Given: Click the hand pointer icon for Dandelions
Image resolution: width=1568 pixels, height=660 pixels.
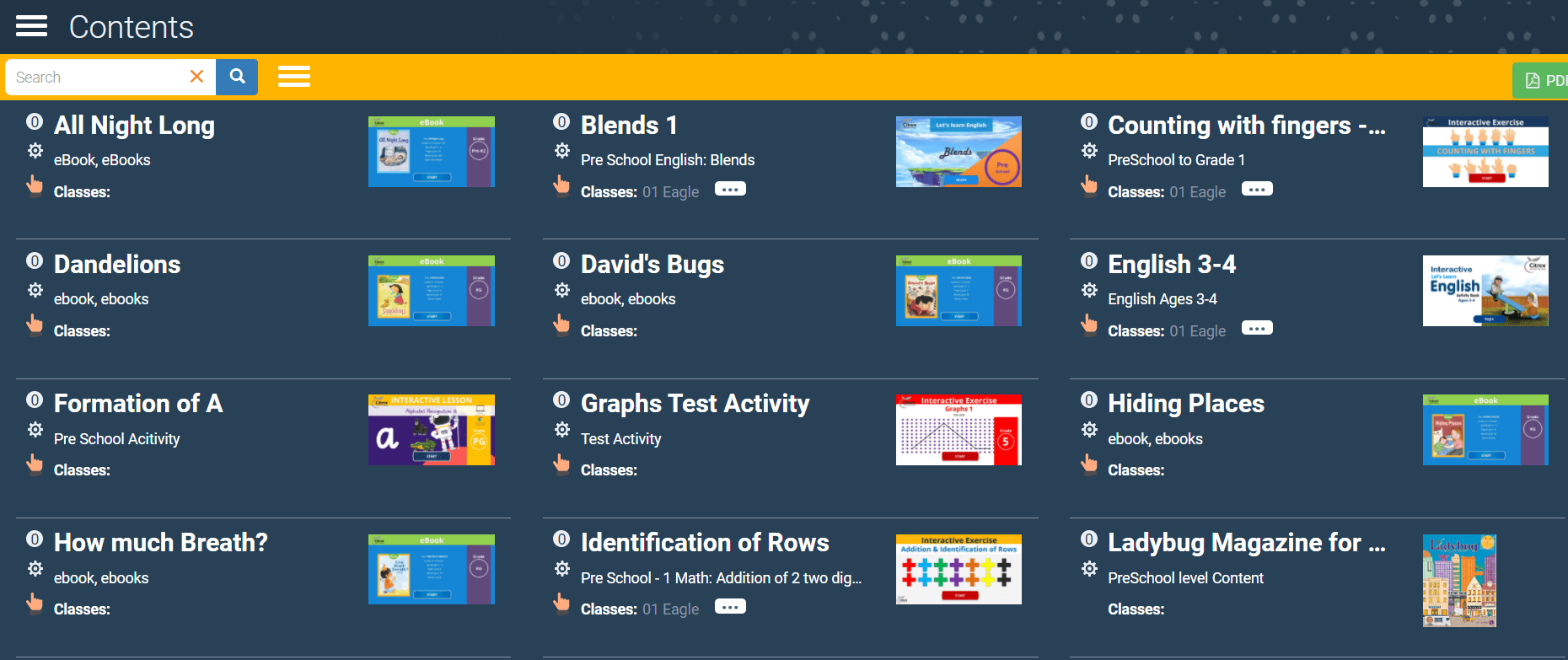Looking at the screenshot, I should tap(35, 324).
